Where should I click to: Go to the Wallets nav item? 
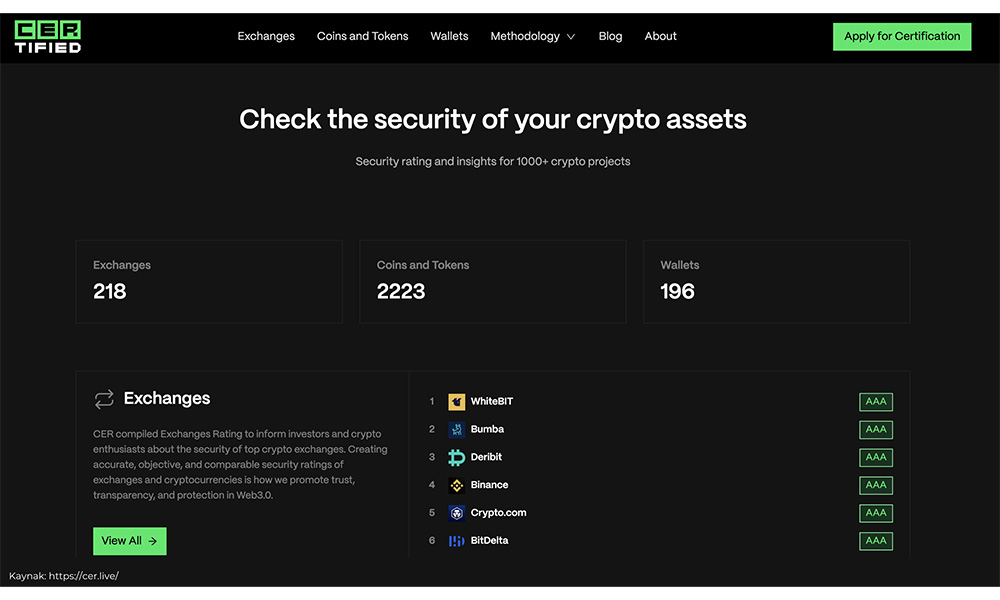(x=449, y=36)
